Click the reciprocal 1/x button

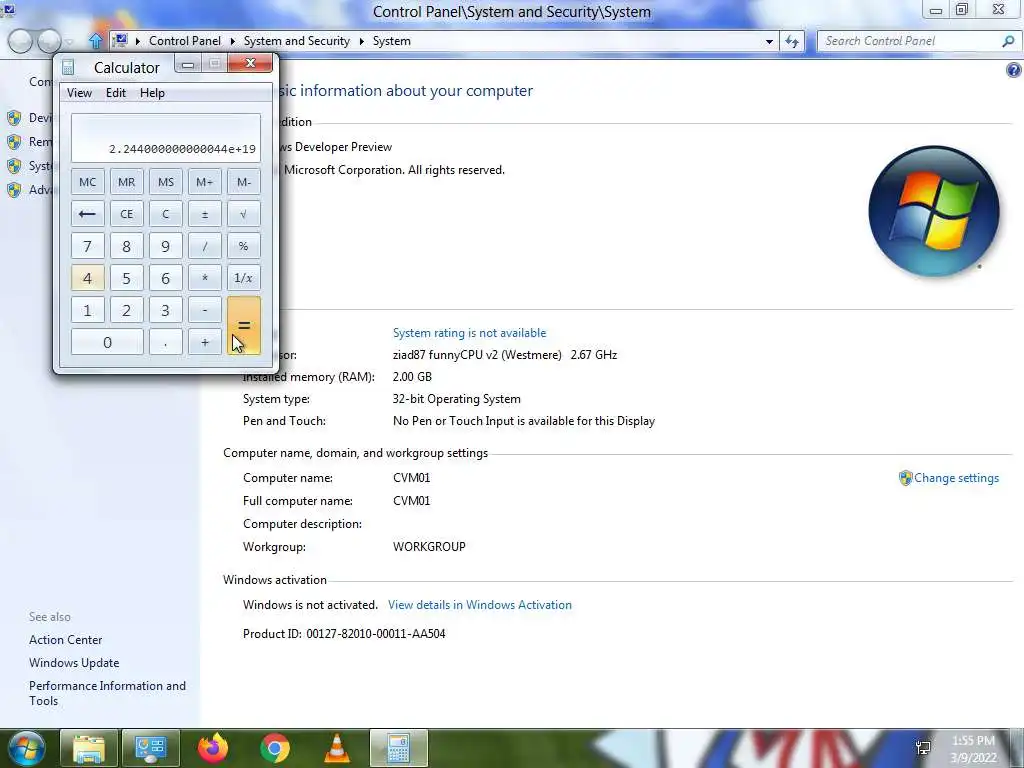click(x=244, y=278)
